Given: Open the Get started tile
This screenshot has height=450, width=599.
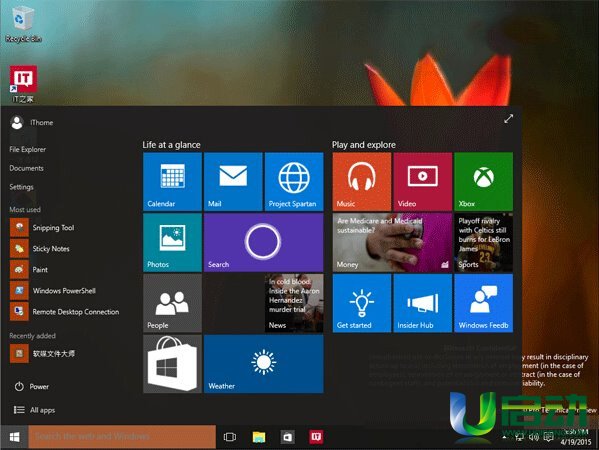Looking at the screenshot, I should (362, 303).
